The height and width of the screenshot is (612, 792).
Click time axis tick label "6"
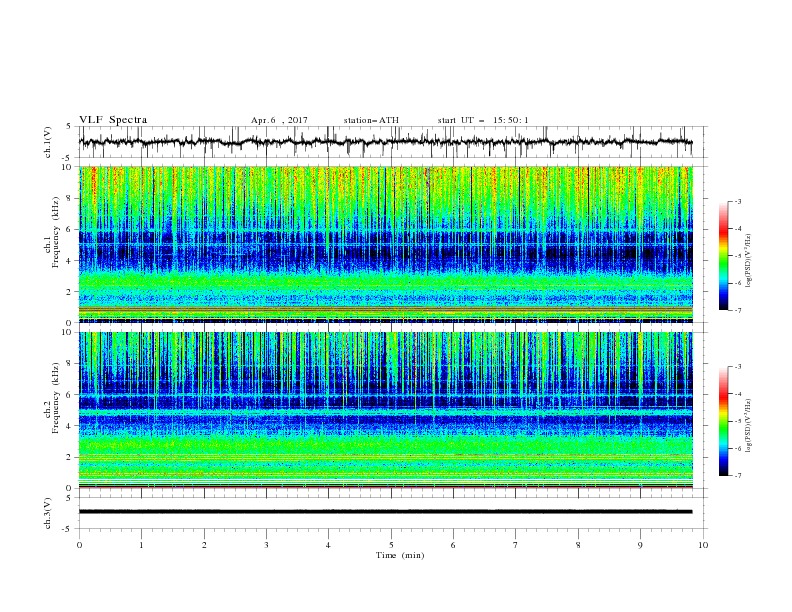pyautogui.click(x=453, y=545)
